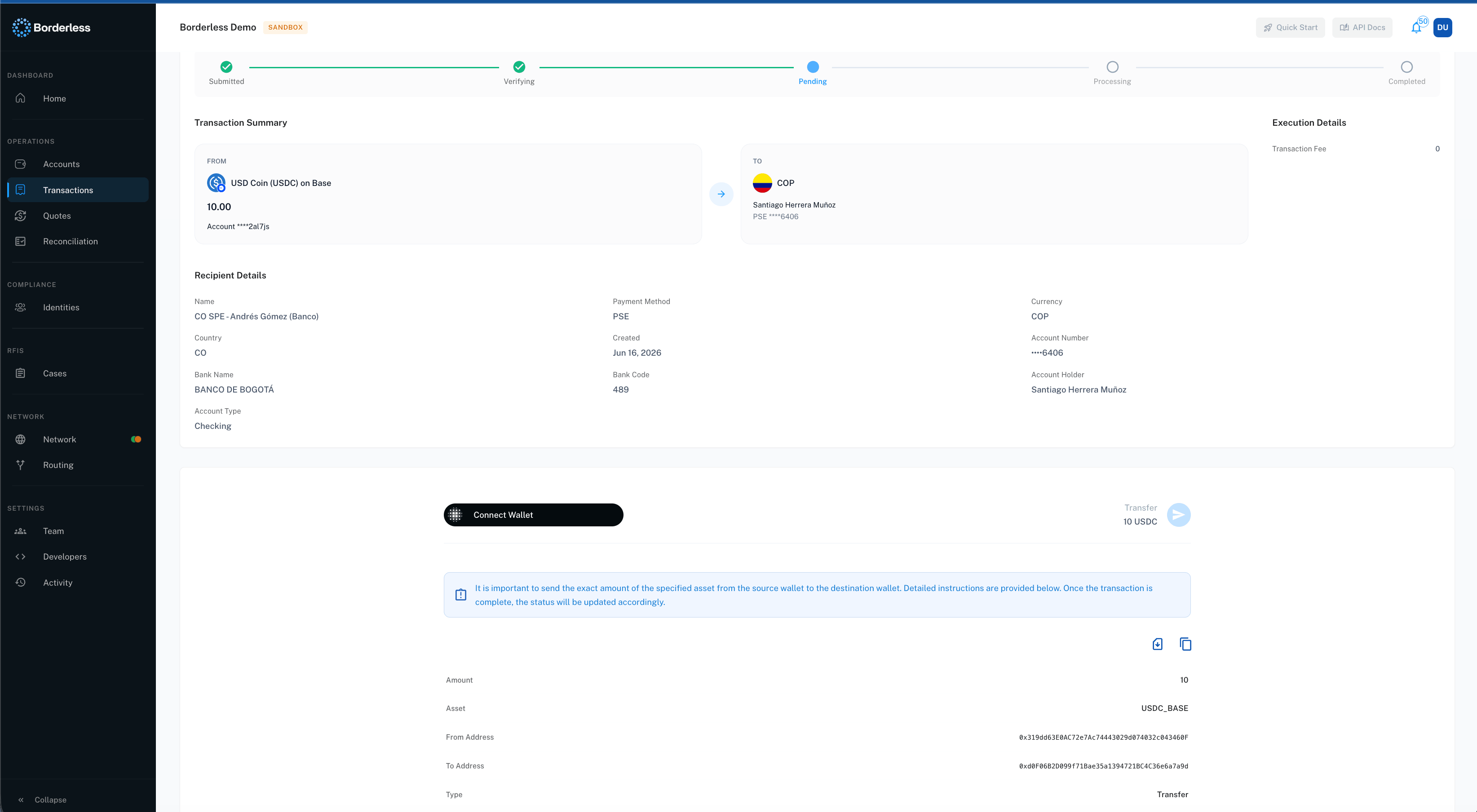Click the To Address 0xd0F06B2D value
This screenshot has height=812, width=1477.
click(1103, 766)
